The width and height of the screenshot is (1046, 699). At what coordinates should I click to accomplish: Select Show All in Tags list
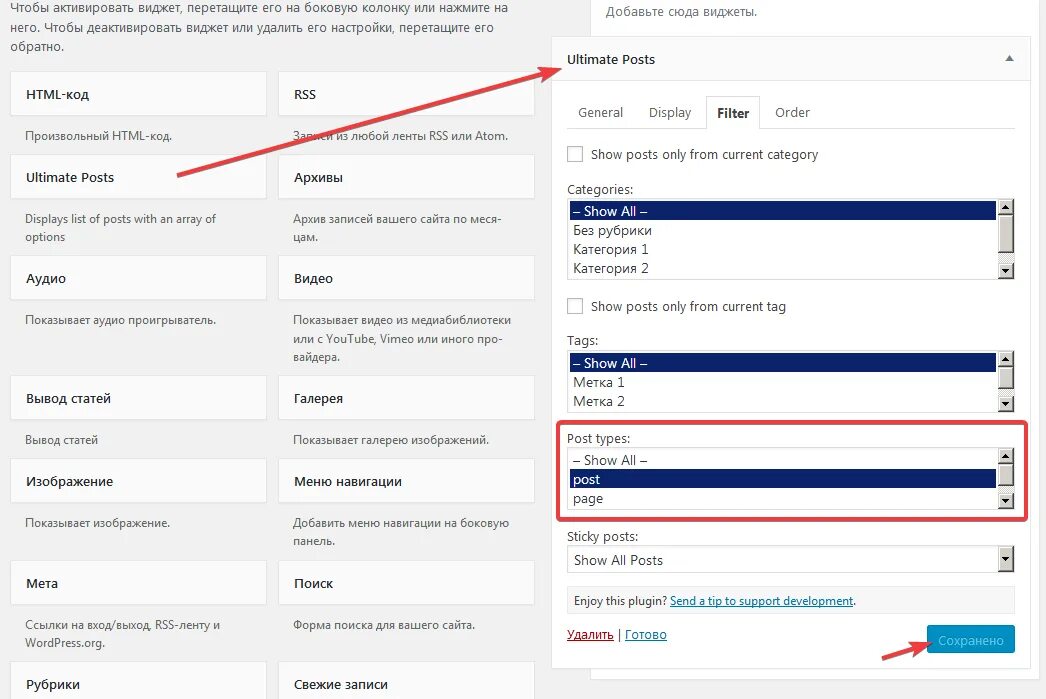pyautogui.click(x=782, y=363)
